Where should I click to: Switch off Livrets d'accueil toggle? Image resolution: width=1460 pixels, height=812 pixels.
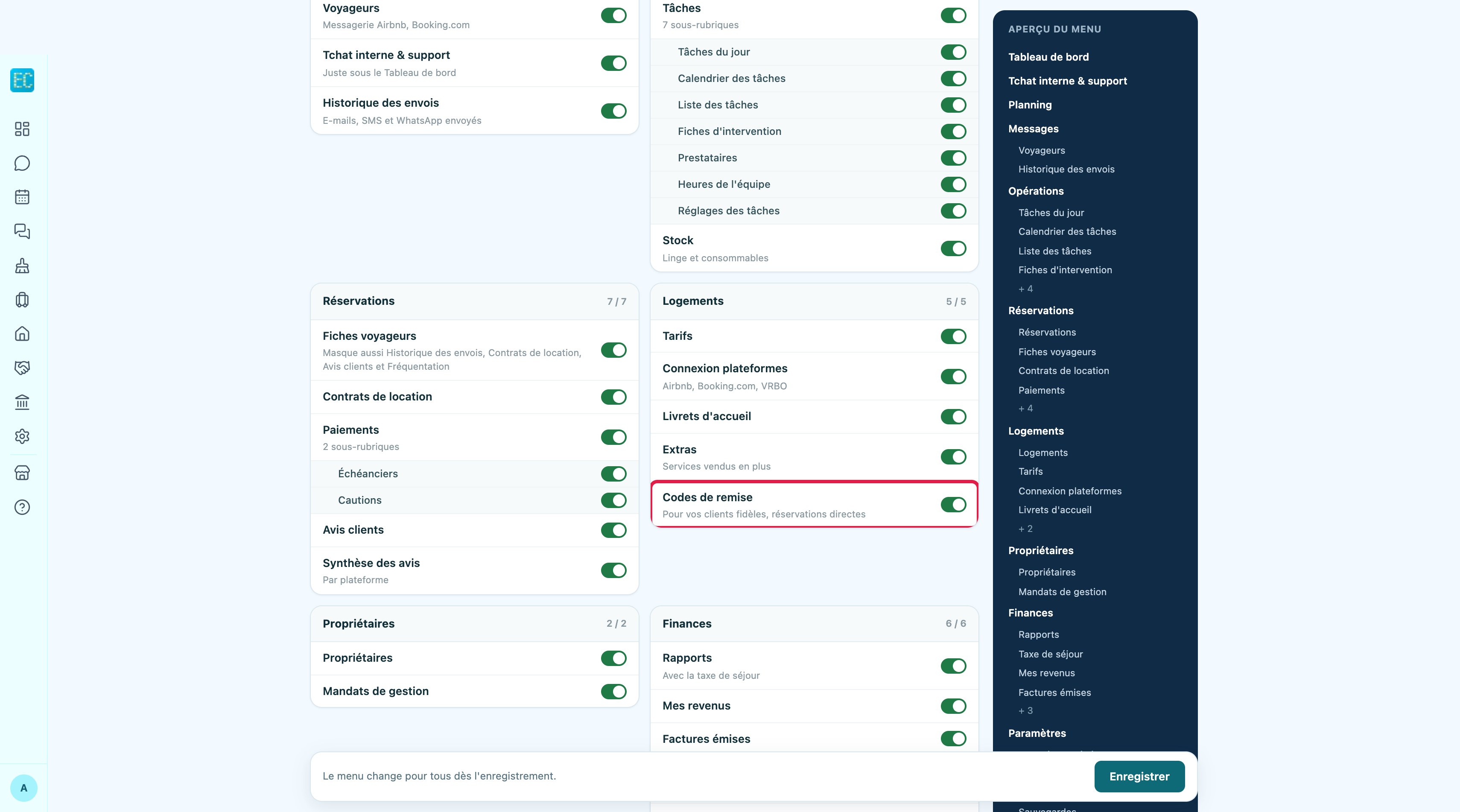[x=953, y=417]
